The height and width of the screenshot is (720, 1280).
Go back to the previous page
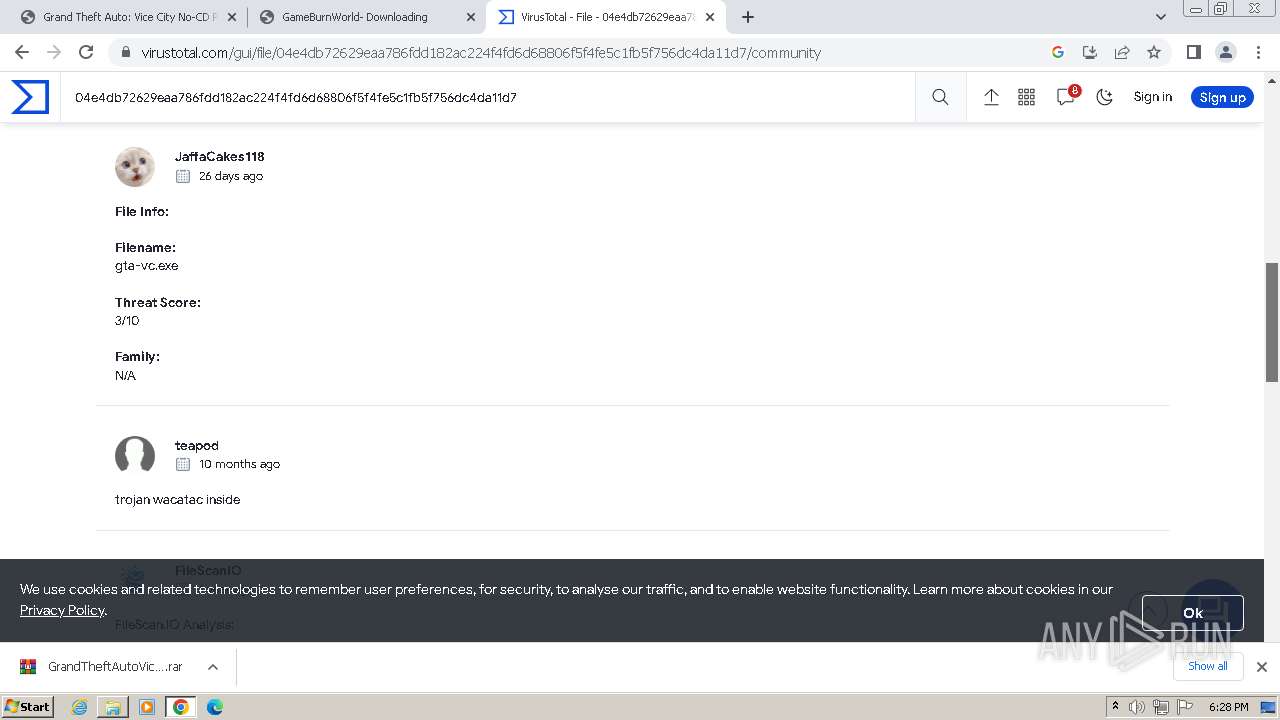22,52
